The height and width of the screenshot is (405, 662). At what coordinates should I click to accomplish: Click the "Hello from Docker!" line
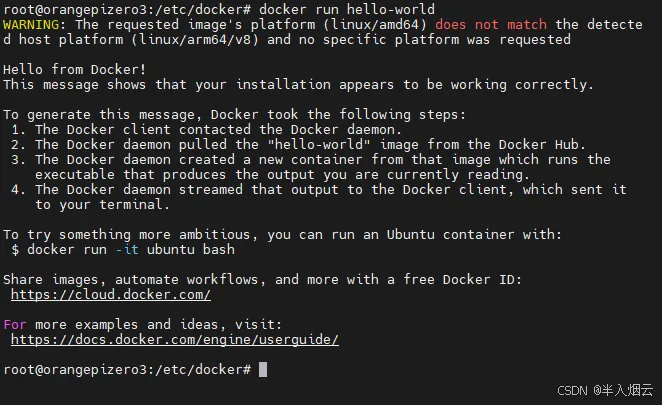point(75,69)
